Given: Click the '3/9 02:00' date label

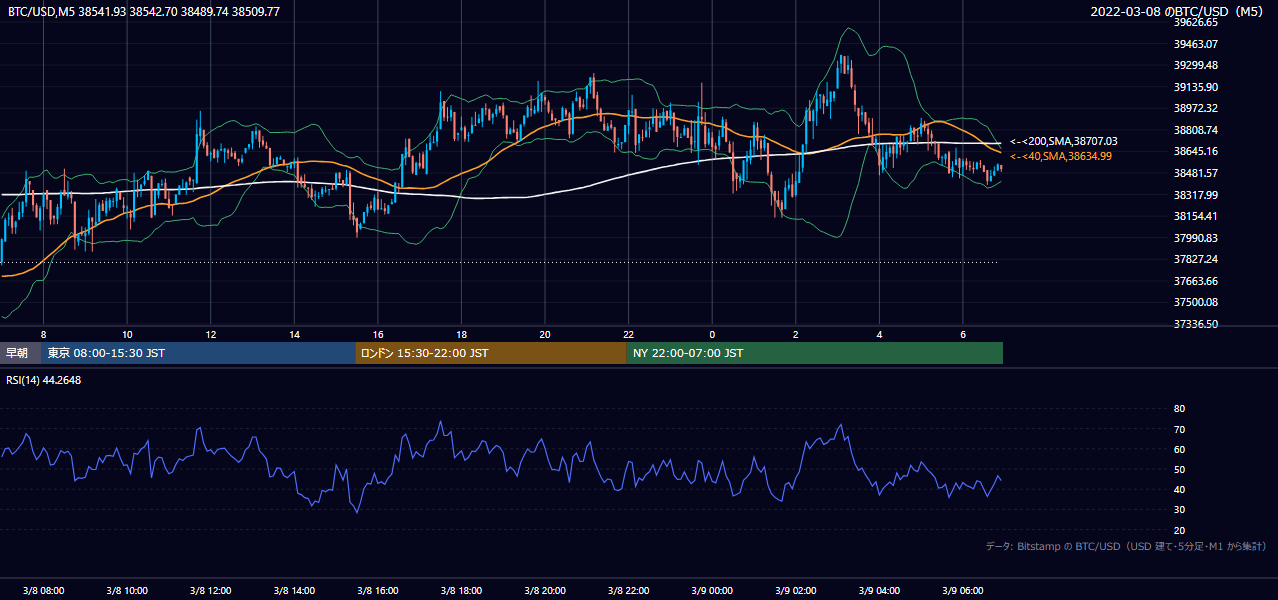Looking at the screenshot, I should pos(796,590).
